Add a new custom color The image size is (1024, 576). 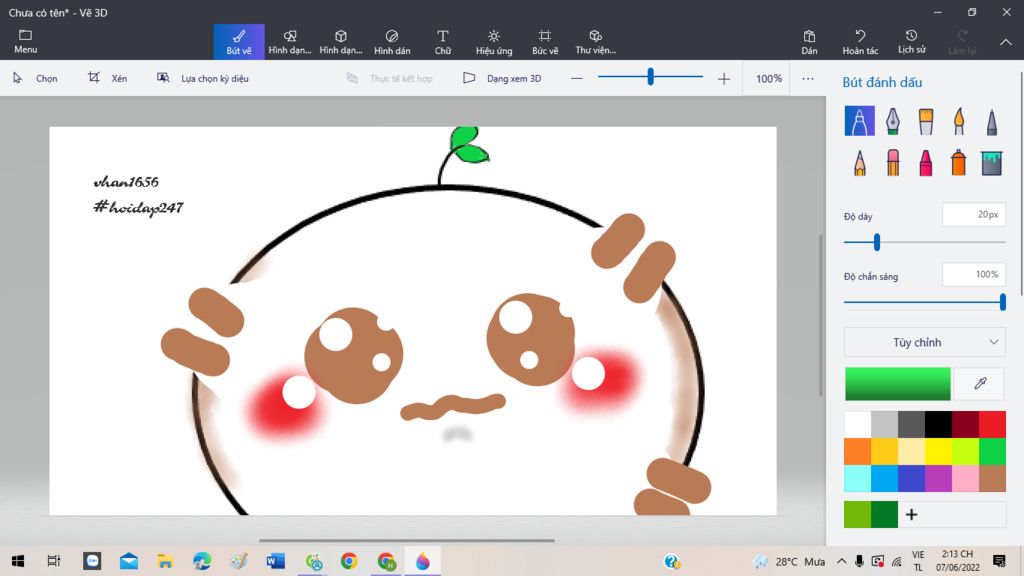(x=912, y=515)
